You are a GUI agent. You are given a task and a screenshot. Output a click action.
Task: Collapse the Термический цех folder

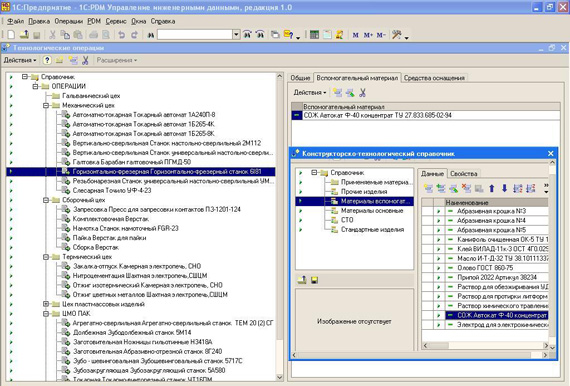pyautogui.click(x=46, y=257)
